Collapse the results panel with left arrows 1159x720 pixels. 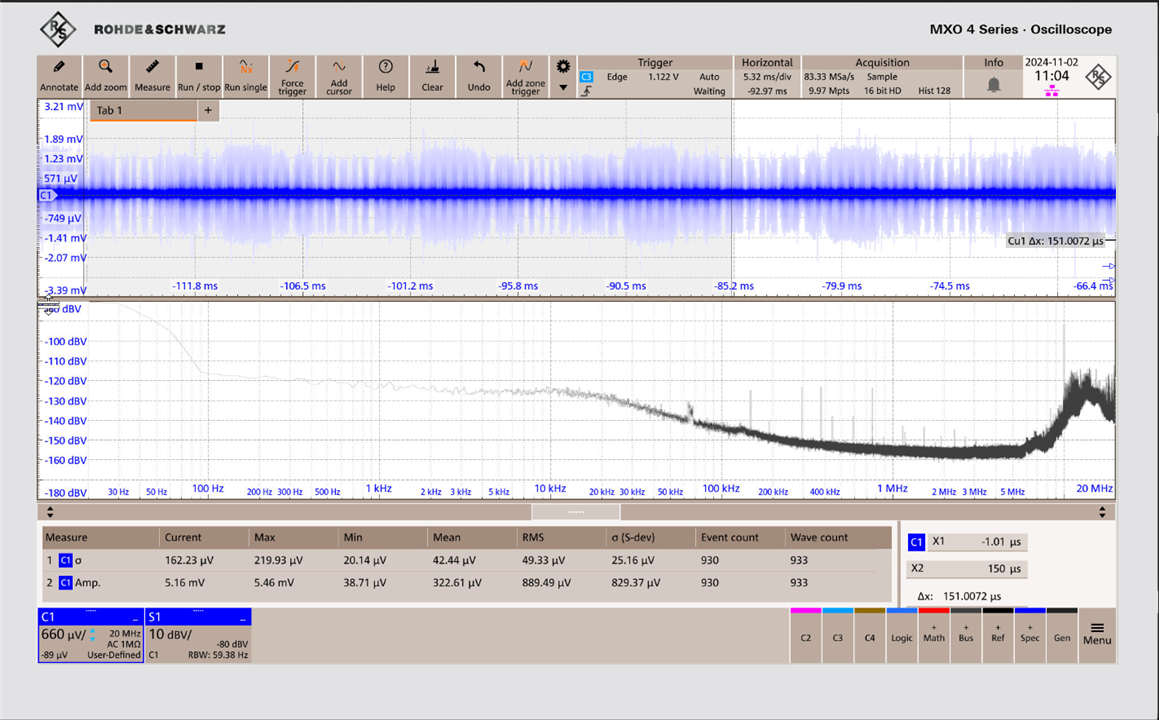(50, 512)
